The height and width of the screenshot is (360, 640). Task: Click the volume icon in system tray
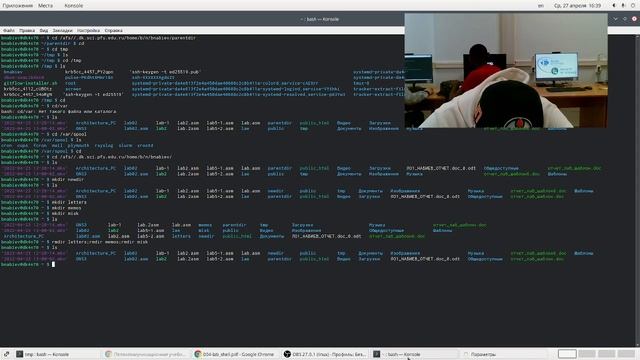[x=614, y=6]
